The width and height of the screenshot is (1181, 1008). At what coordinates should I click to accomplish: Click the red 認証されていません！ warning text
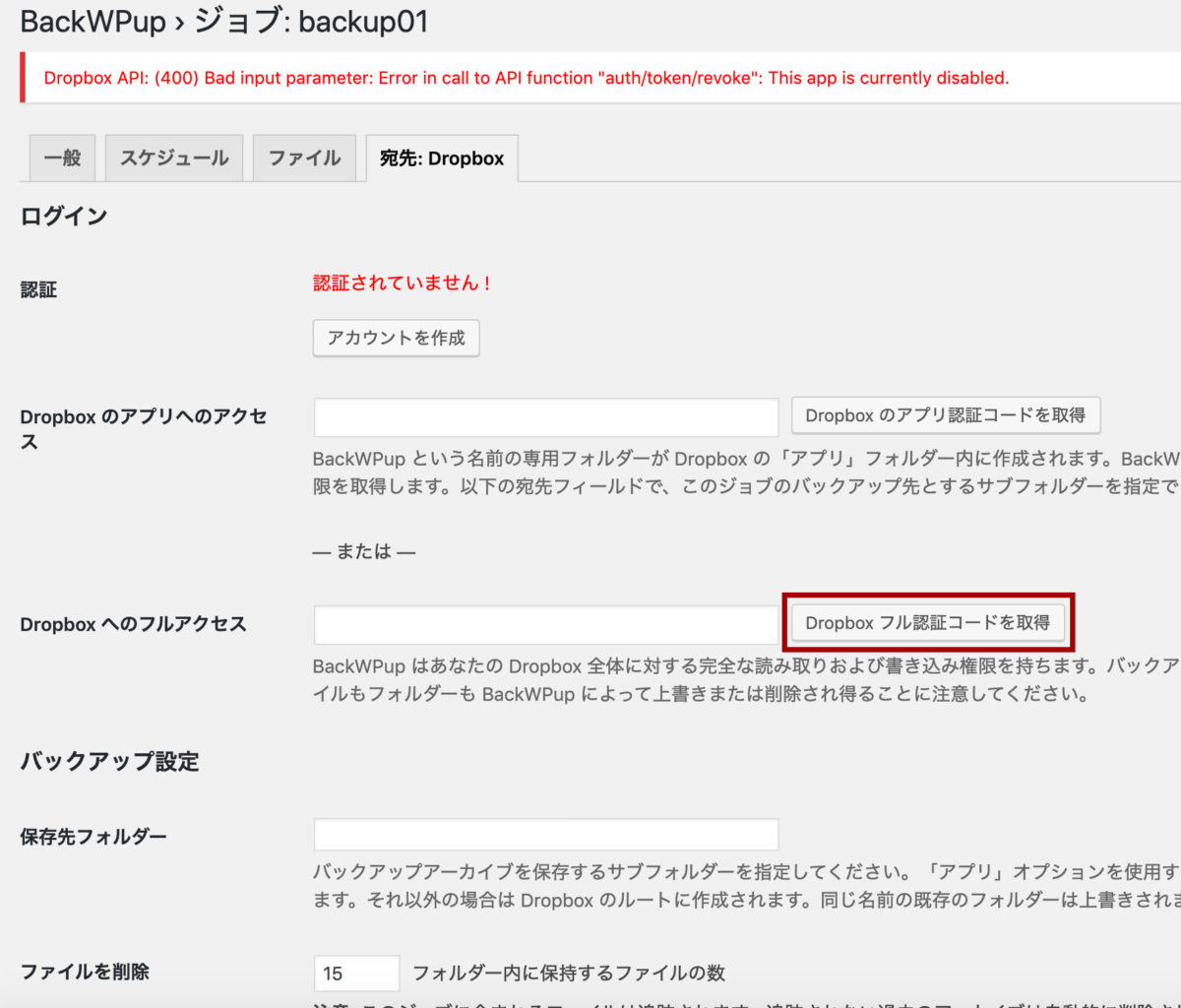tap(397, 283)
